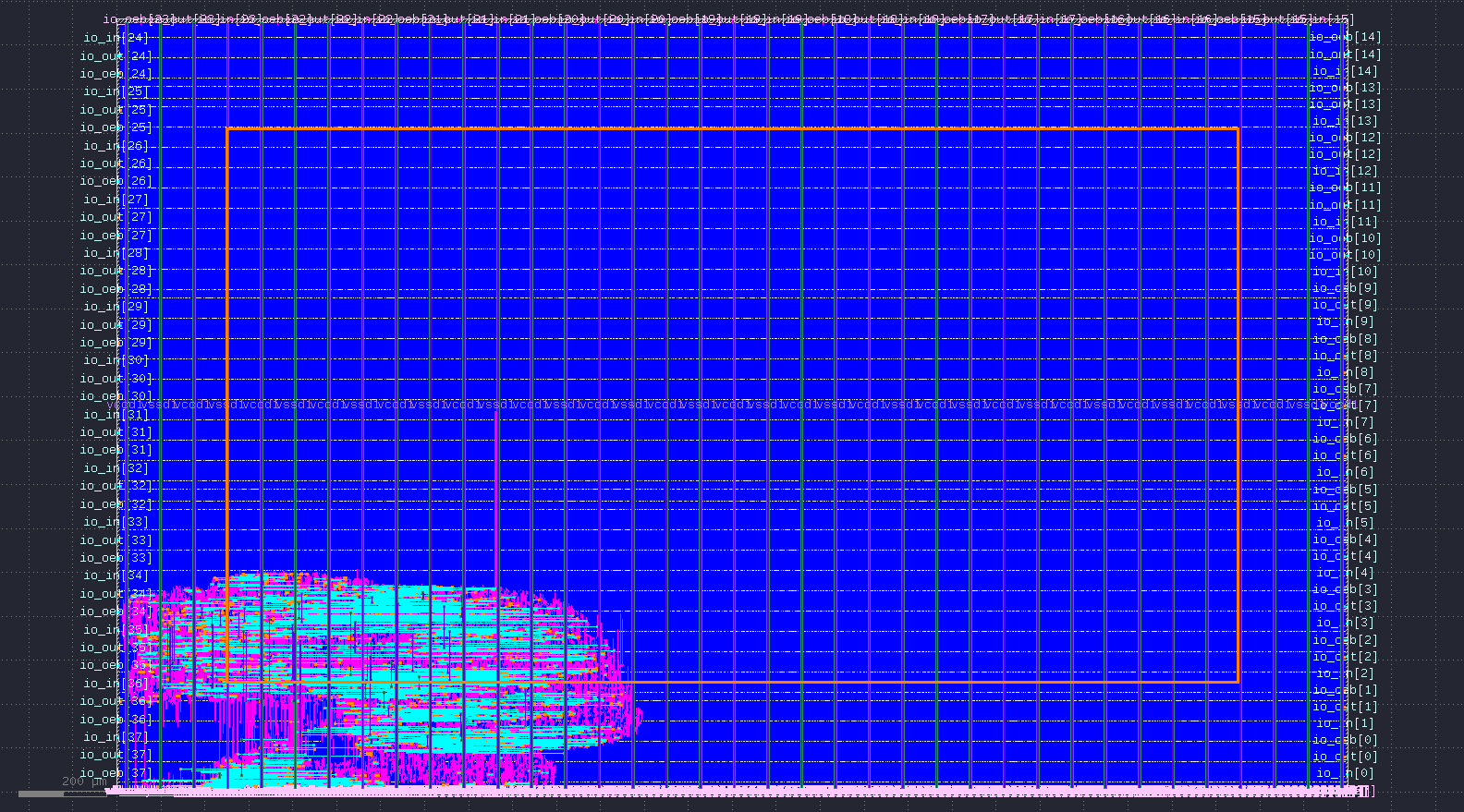The image size is (1464, 812).
Task: Click the io_out[12] pin label
Action: (x=1346, y=154)
